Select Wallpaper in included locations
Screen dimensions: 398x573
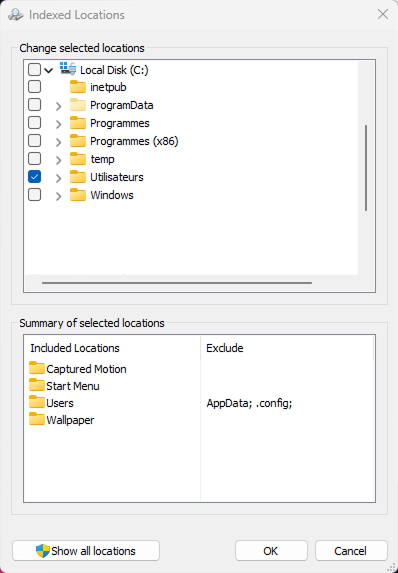click(x=70, y=420)
